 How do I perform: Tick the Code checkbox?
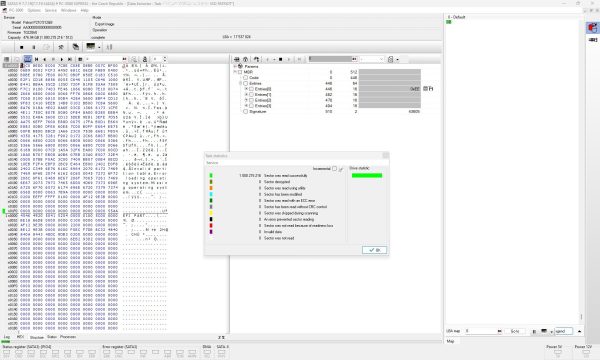[x=246, y=78]
